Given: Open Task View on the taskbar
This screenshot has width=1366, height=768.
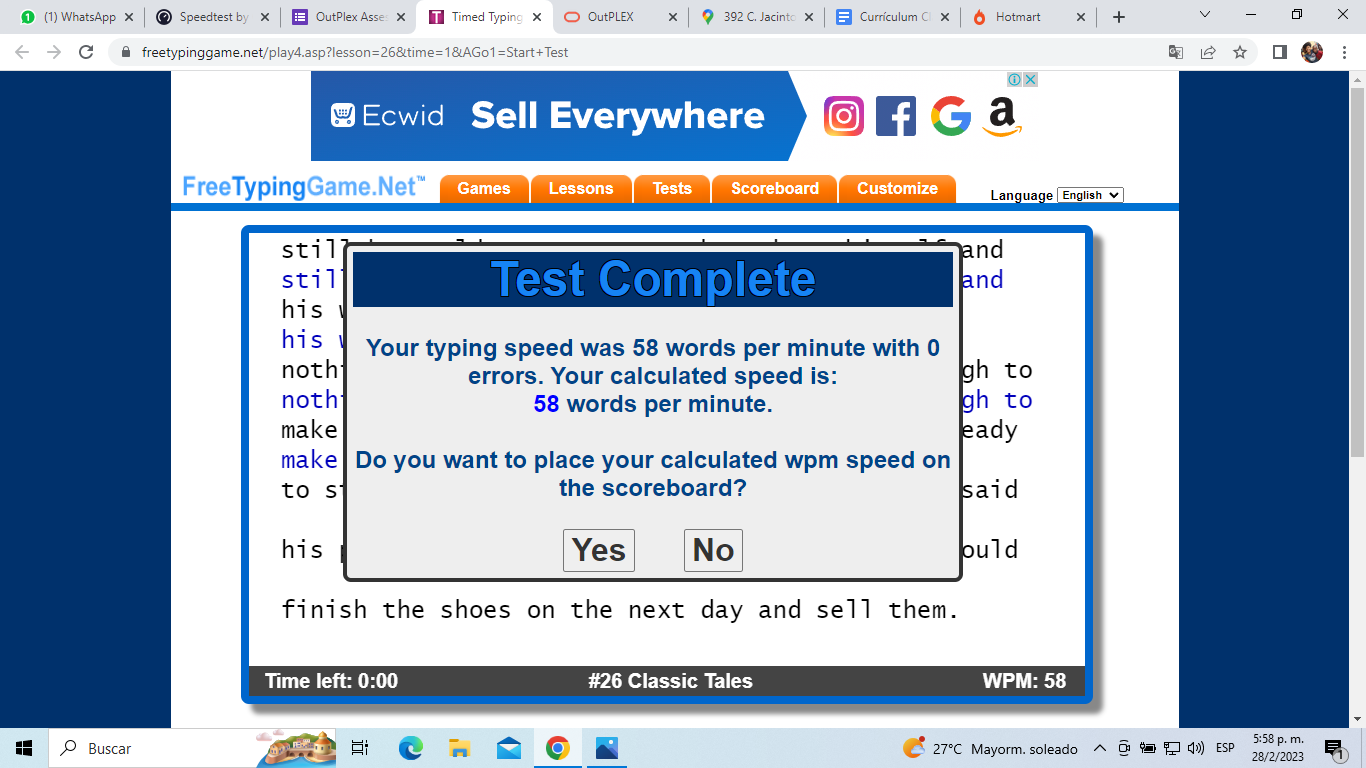Looking at the screenshot, I should point(361,748).
